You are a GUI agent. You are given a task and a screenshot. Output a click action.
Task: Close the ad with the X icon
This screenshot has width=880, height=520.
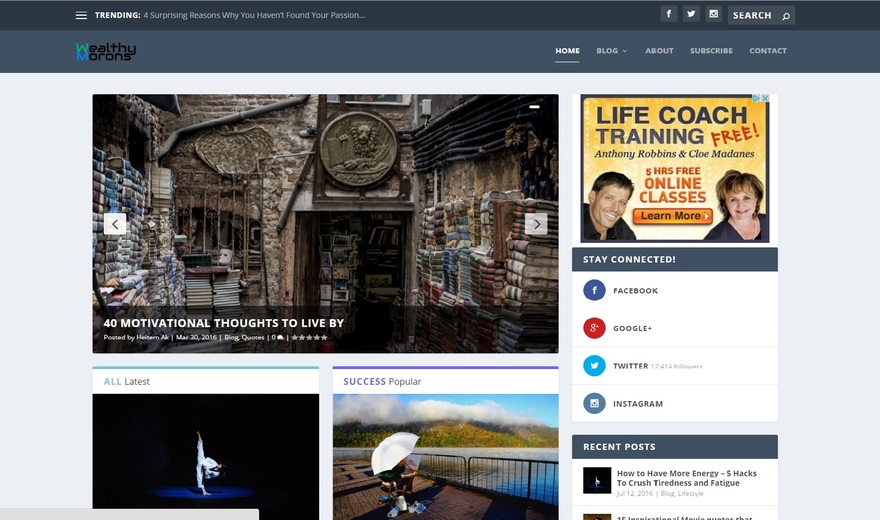pos(764,98)
